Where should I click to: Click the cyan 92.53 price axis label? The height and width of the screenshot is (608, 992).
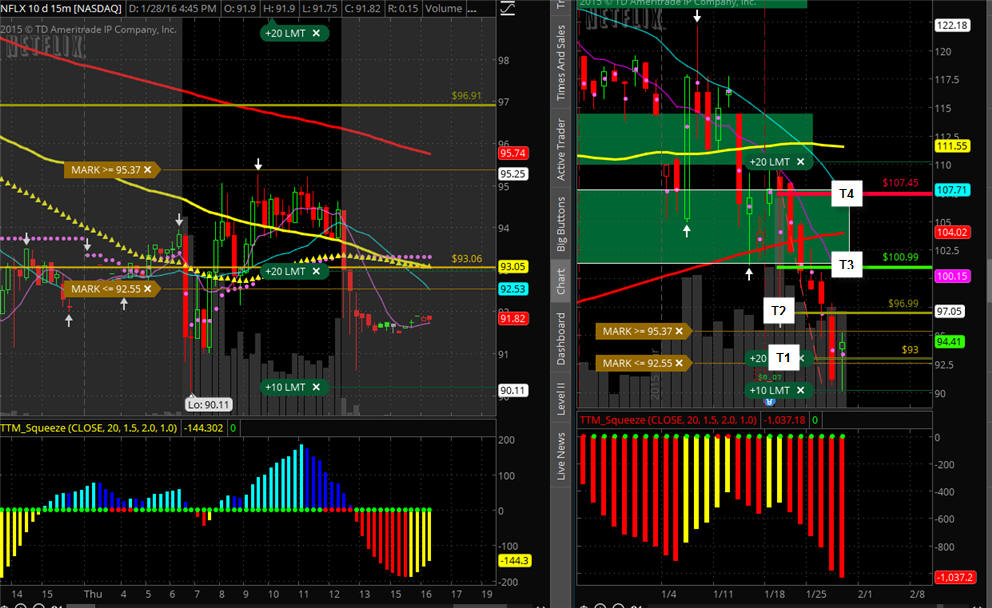click(513, 289)
